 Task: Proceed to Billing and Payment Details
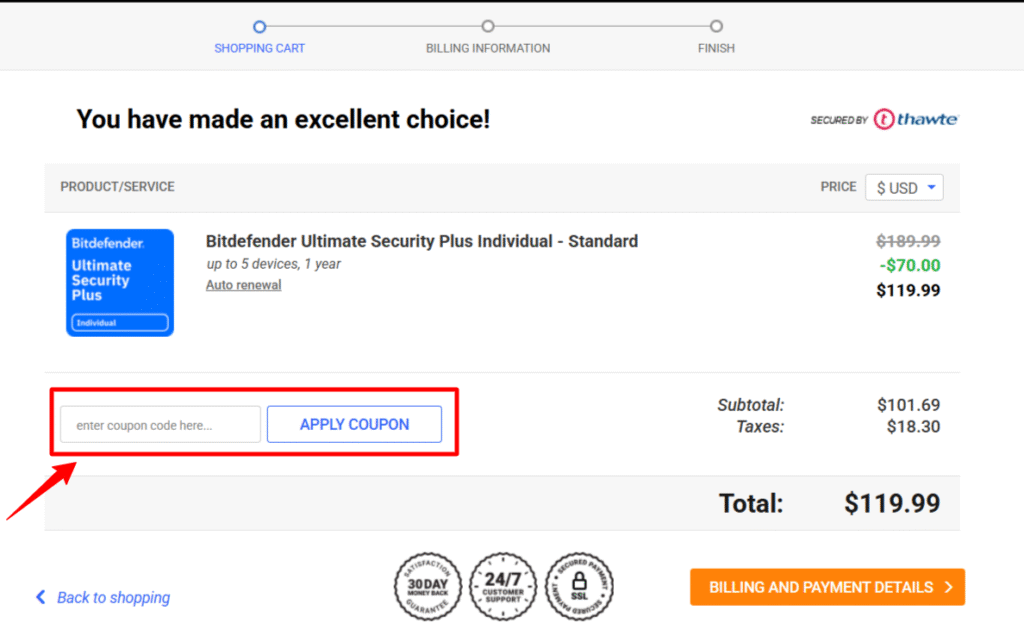click(827, 587)
